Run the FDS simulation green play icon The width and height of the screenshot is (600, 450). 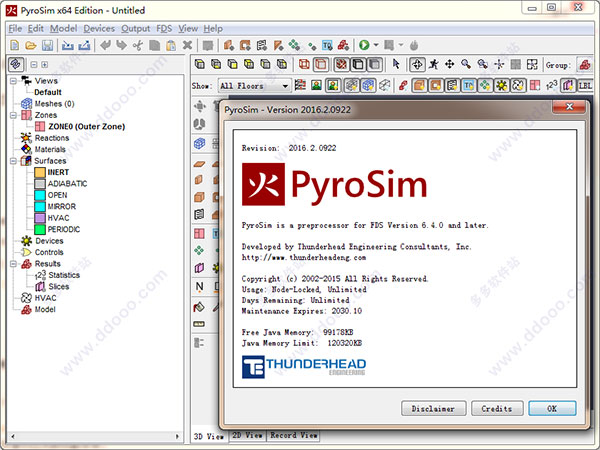click(364, 45)
